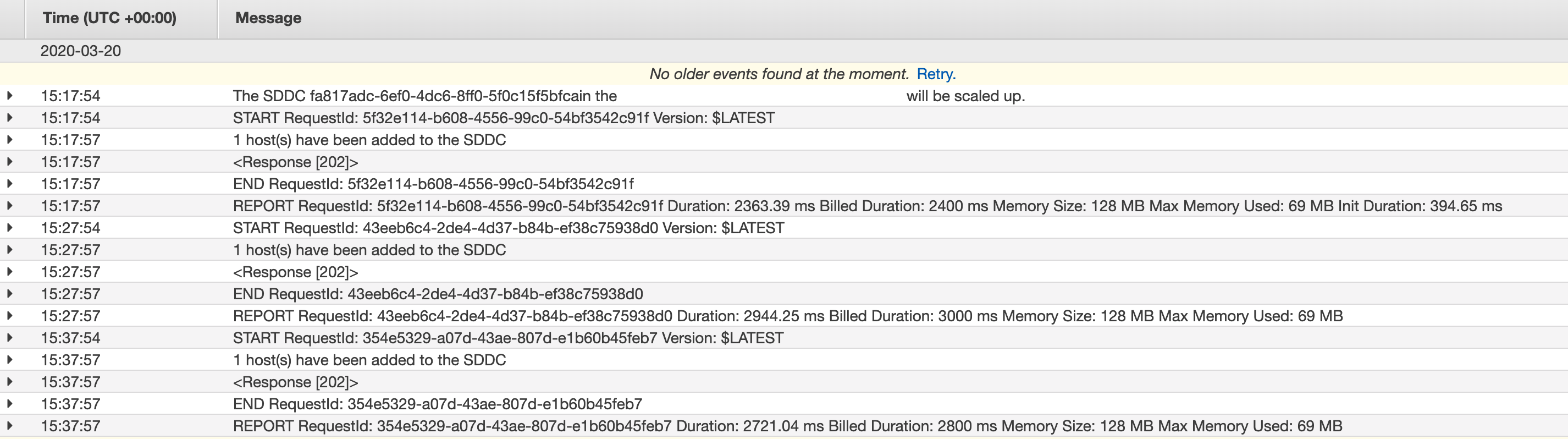1568x439 pixels.
Task: Expand the 'will be scaled up' log event
Action: [x=10, y=96]
